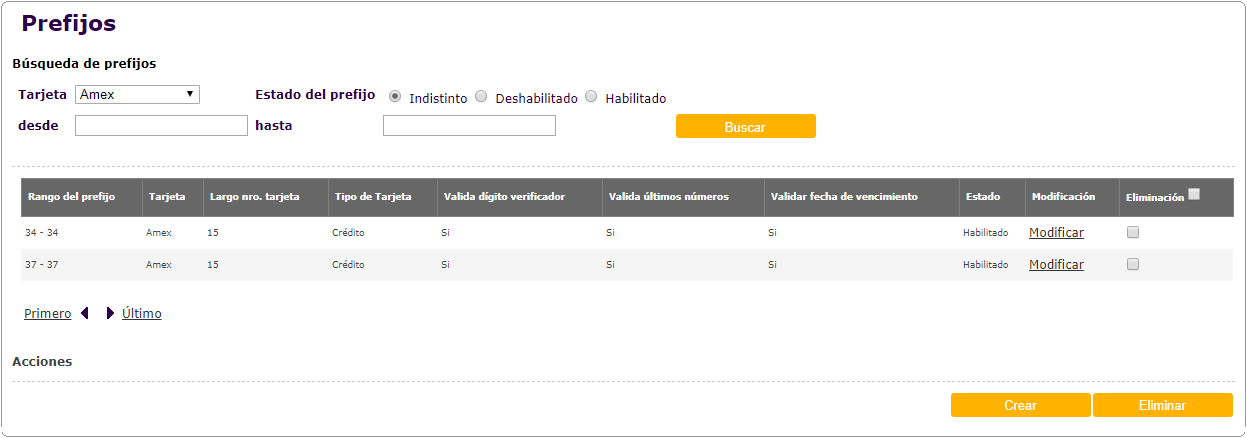
Task: Open the Tarjeta dropdown showing Amex
Action: coord(137,94)
